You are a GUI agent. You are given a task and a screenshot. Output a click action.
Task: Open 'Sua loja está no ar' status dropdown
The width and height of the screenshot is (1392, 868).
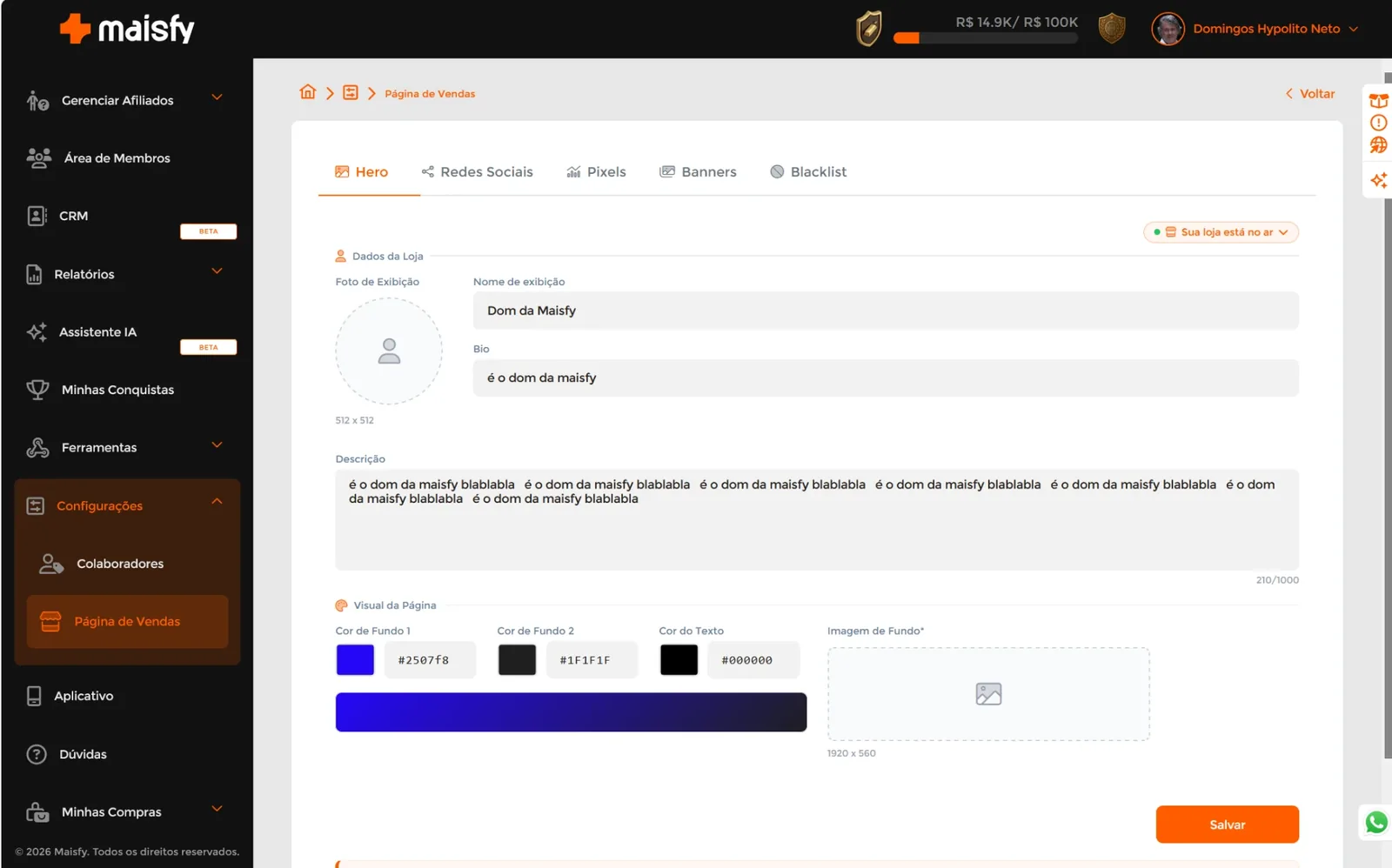1221,232
